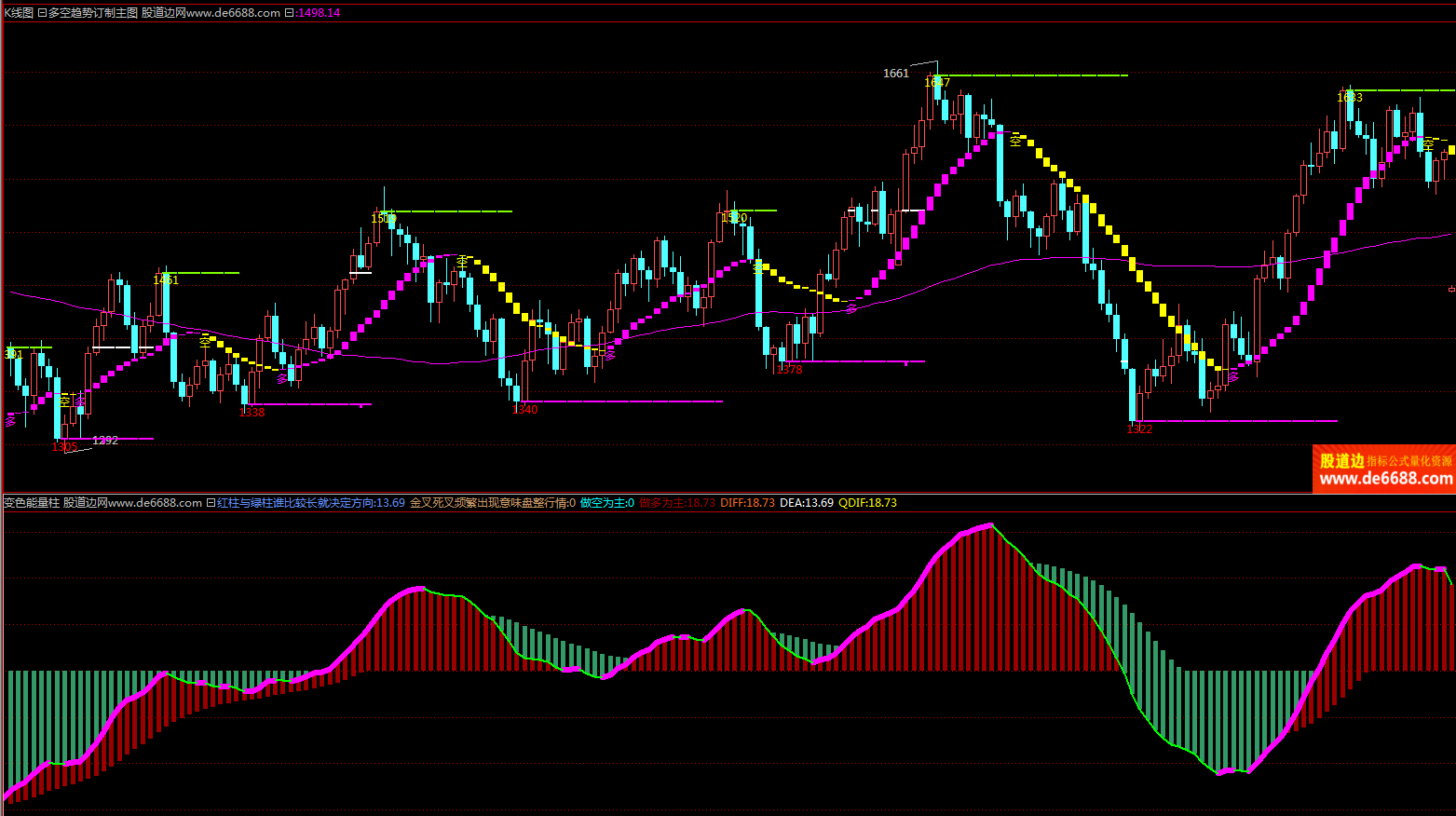Click the box icon before 1498.14 value
The height and width of the screenshot is (816, 1456).
click(289, 13)
